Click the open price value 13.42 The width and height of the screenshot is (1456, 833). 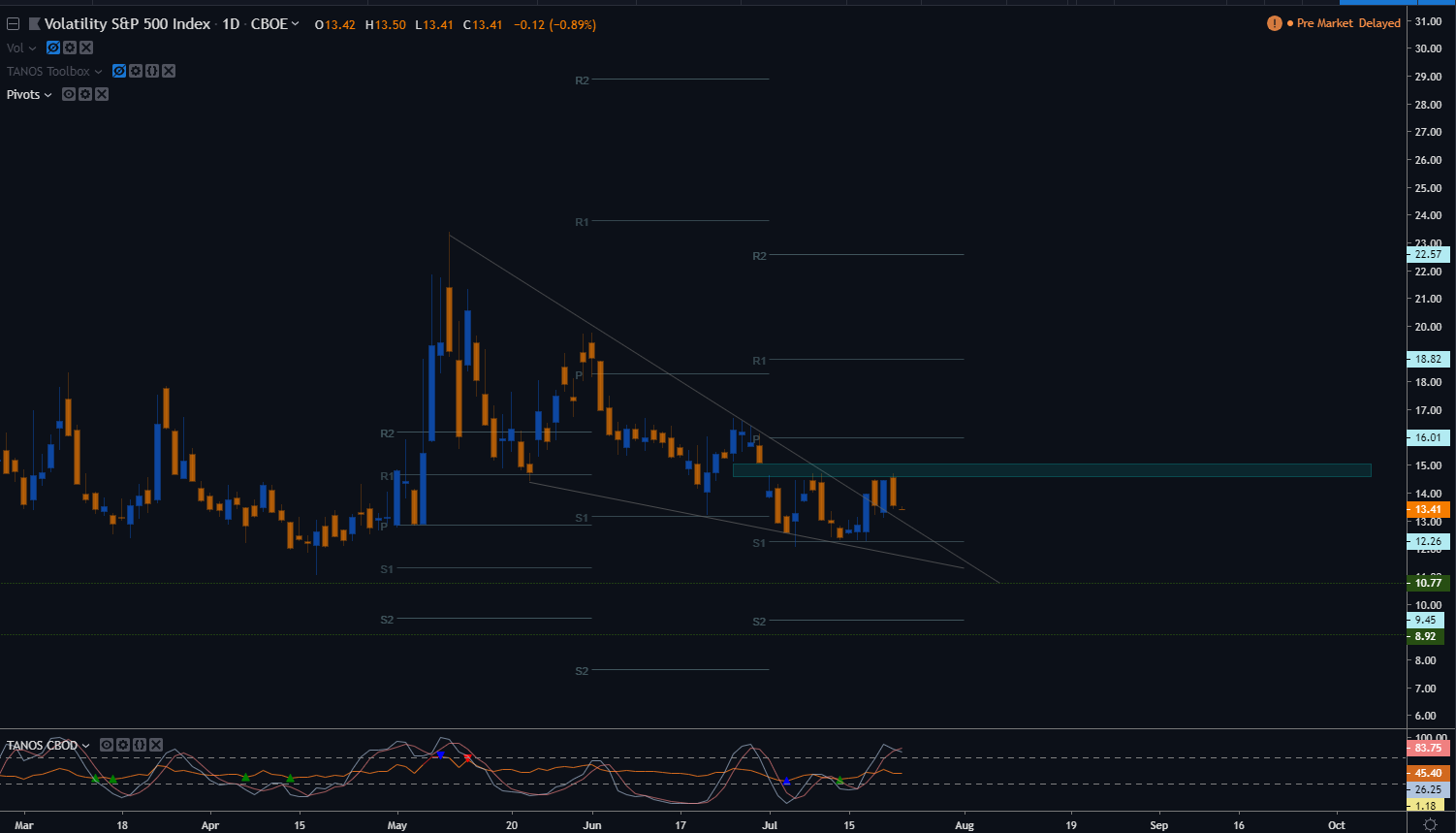point(340,24)
